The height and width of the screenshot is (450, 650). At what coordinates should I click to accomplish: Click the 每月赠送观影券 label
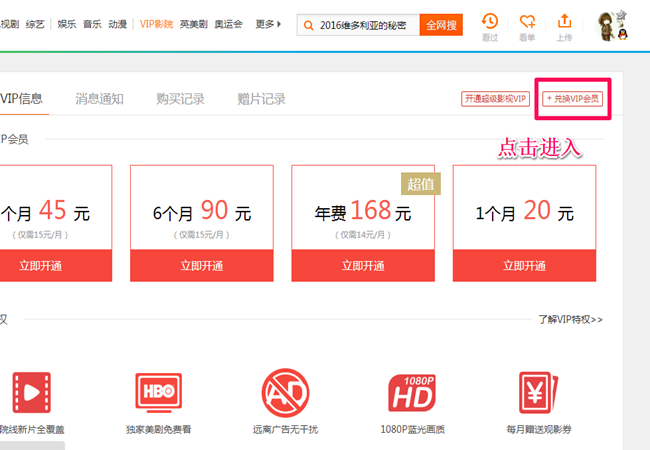(539, 429)
